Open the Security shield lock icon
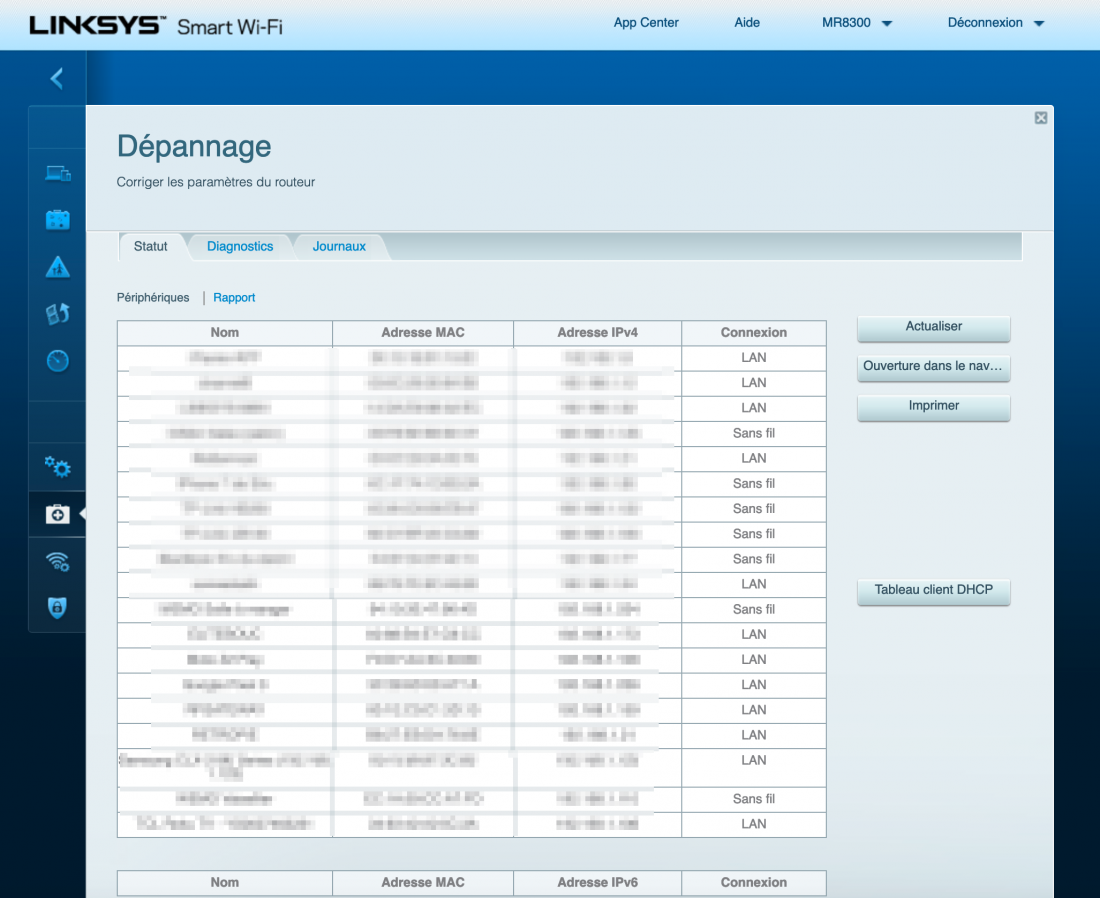 click(x=58, y=607)
